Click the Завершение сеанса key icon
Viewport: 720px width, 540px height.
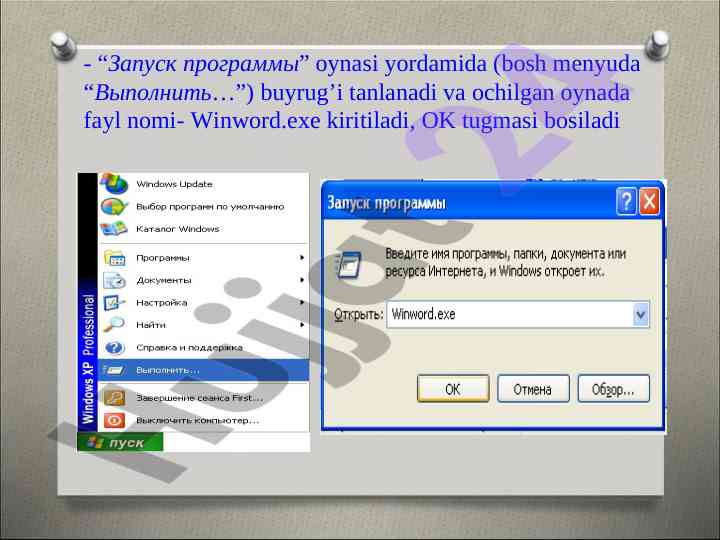[x=114, y=398]
